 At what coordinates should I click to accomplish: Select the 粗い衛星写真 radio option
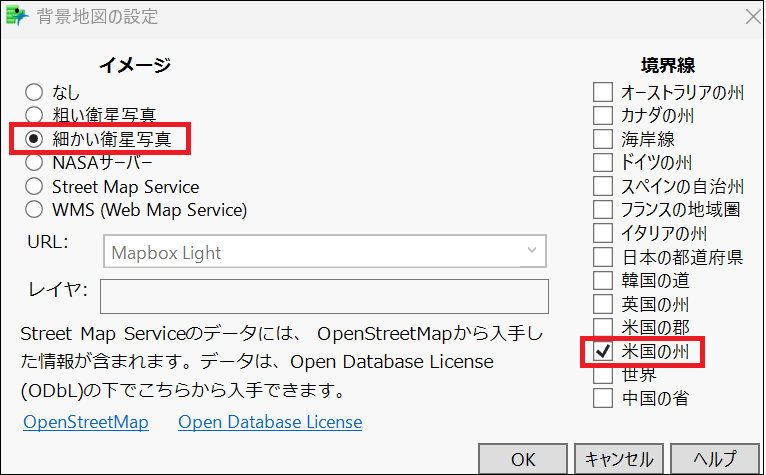(x=34, y=115)
